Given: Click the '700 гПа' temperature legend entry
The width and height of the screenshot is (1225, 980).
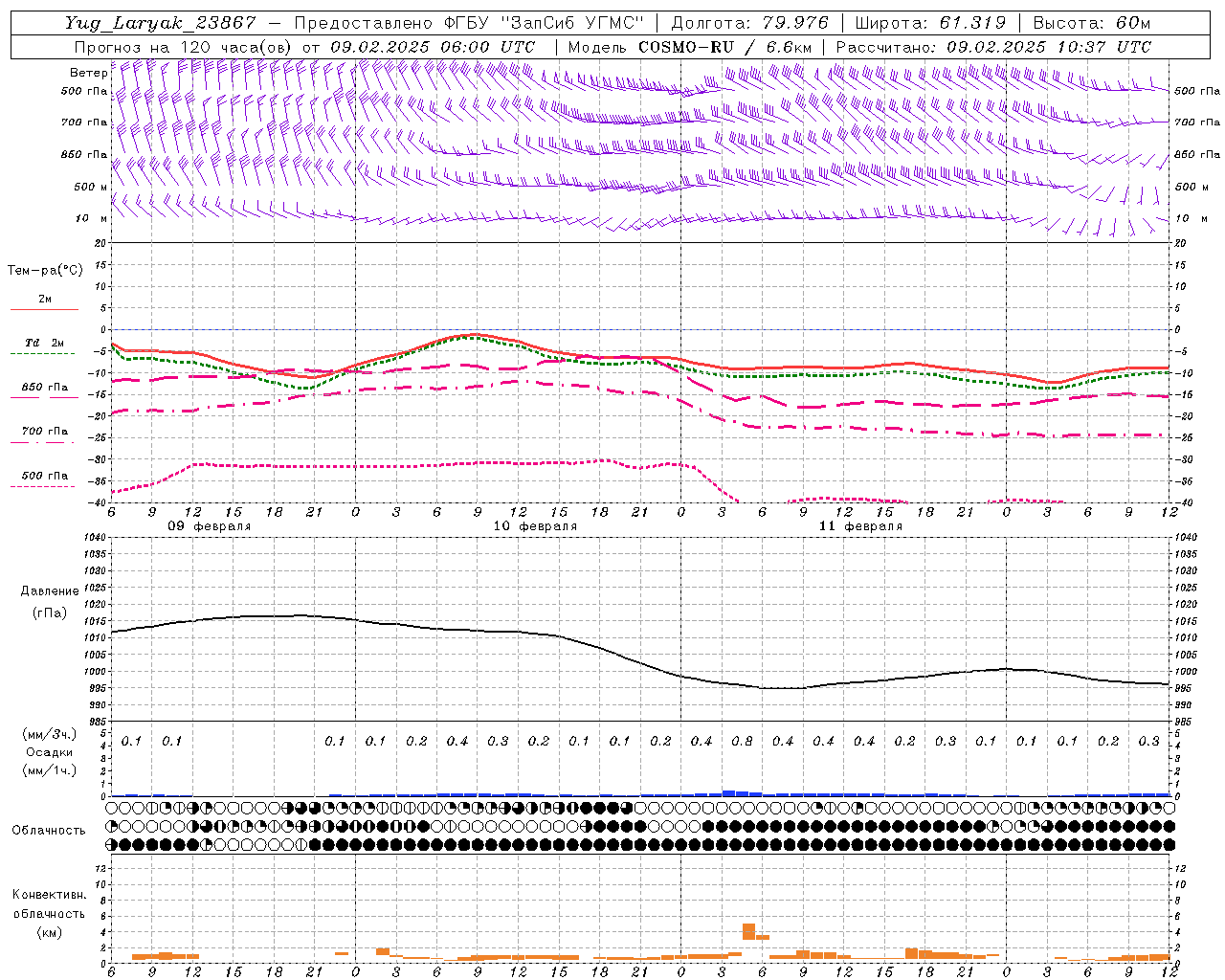Looking at the screenshot, I should click(x=45, y=431).
